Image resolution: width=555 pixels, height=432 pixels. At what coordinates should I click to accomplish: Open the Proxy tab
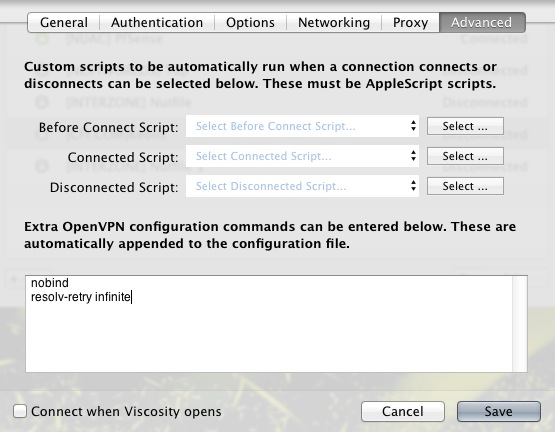410,23
